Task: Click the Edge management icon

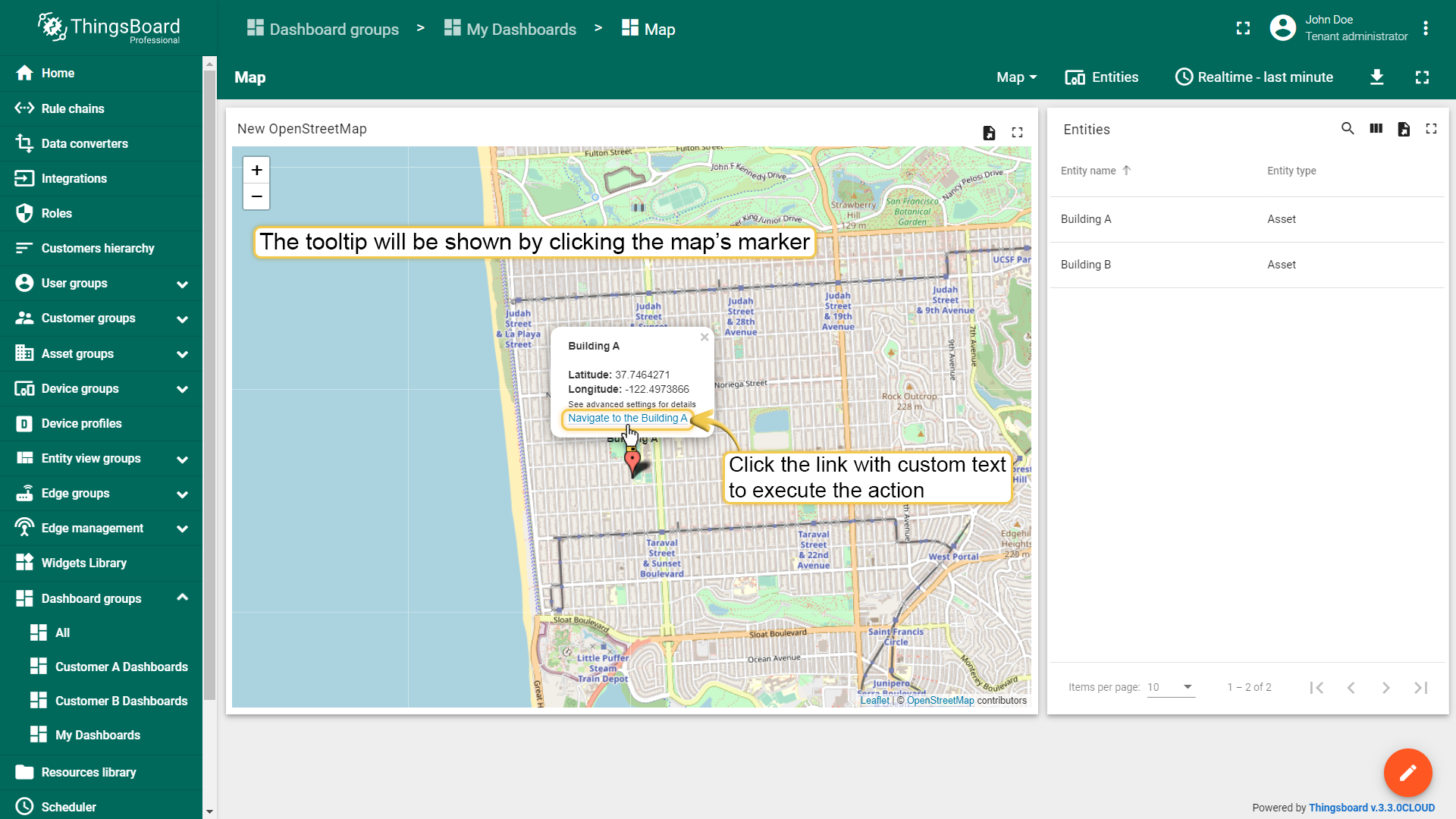Action: point(24,528)
